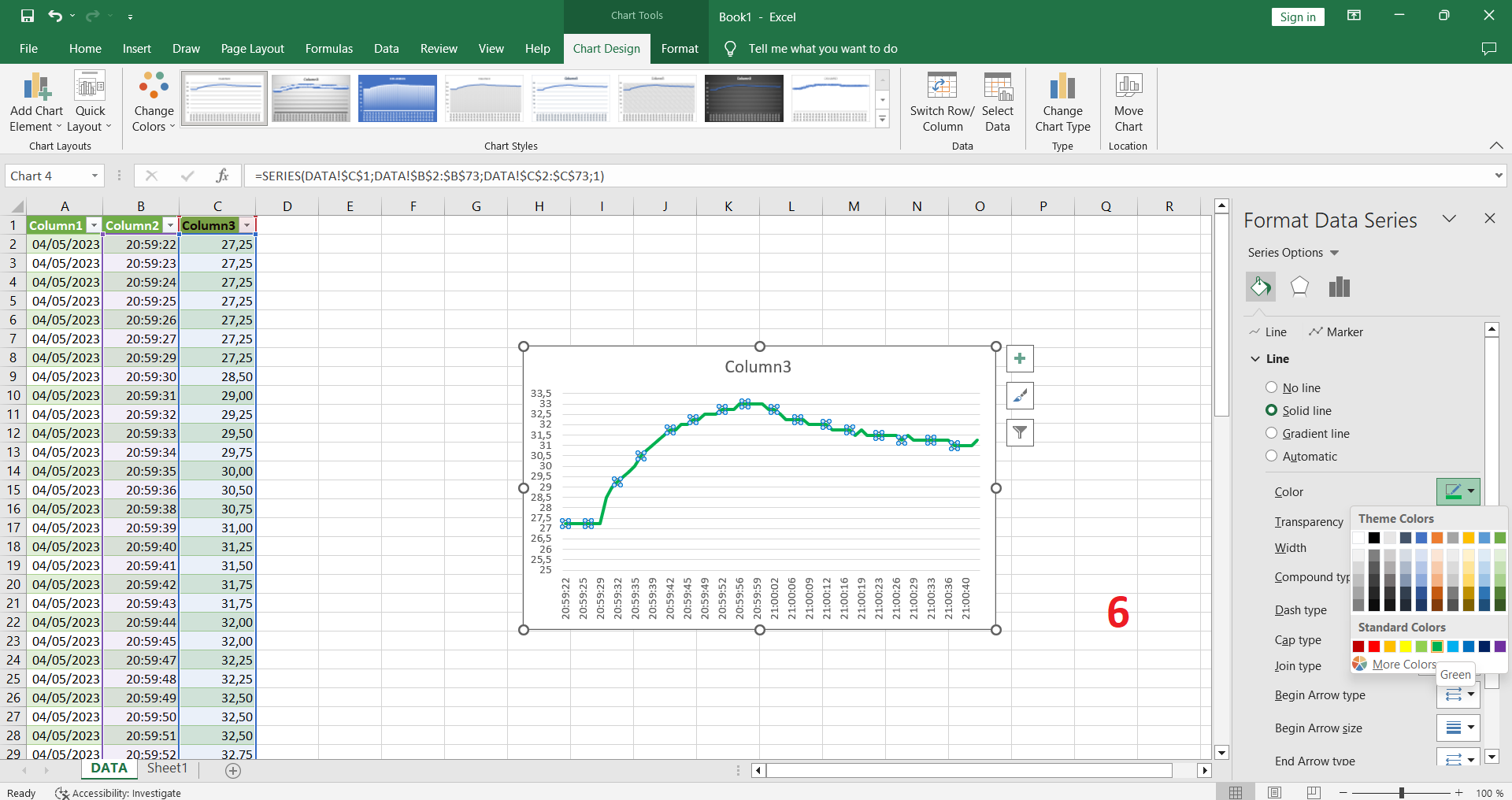This screenshot has height=800, width=1512.
Task: Open the Series Options dropdown
Action: point(1334,253)
